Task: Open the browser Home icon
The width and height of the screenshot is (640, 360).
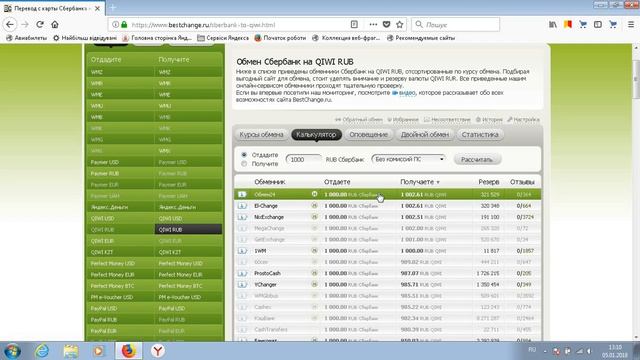Action: (55, 24)
